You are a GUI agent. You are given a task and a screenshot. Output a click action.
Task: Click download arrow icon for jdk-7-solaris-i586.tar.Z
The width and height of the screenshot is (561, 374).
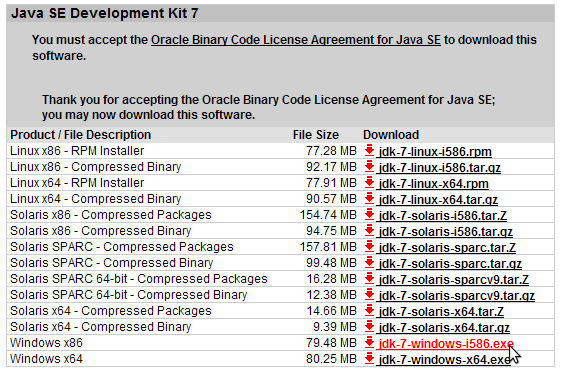[x=369, y=215]
